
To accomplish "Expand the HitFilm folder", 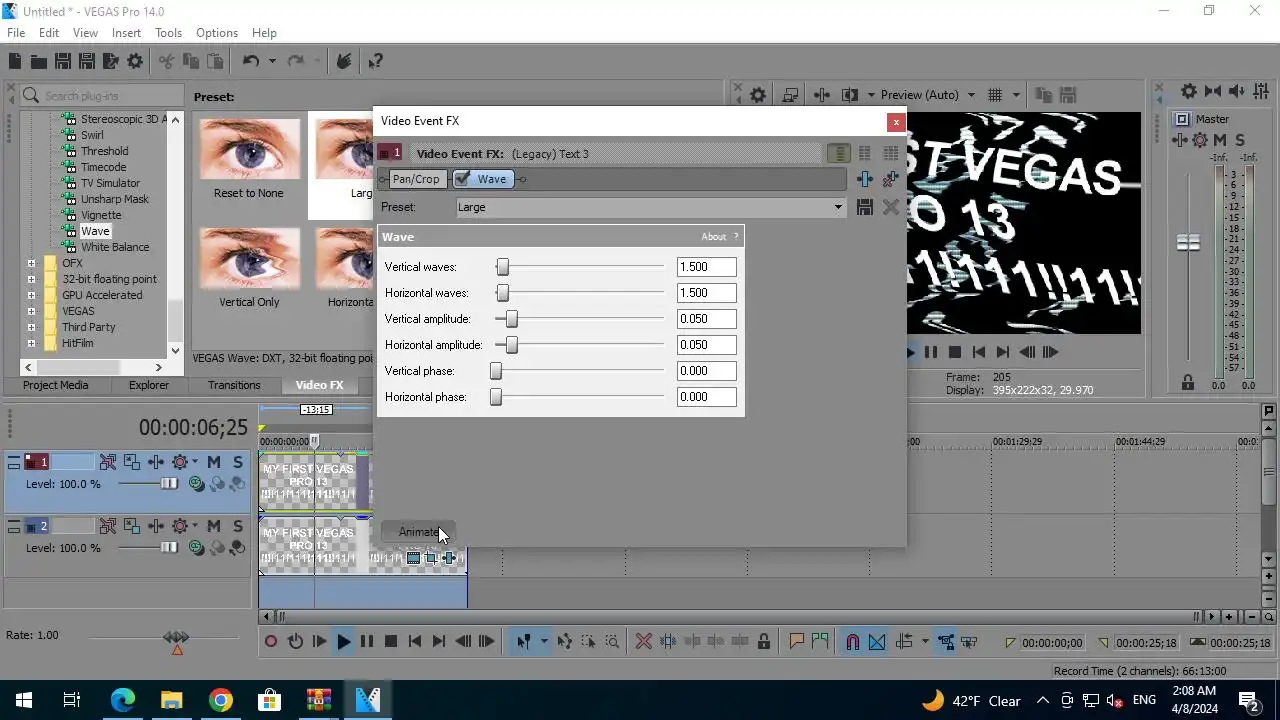I will 31,343.
